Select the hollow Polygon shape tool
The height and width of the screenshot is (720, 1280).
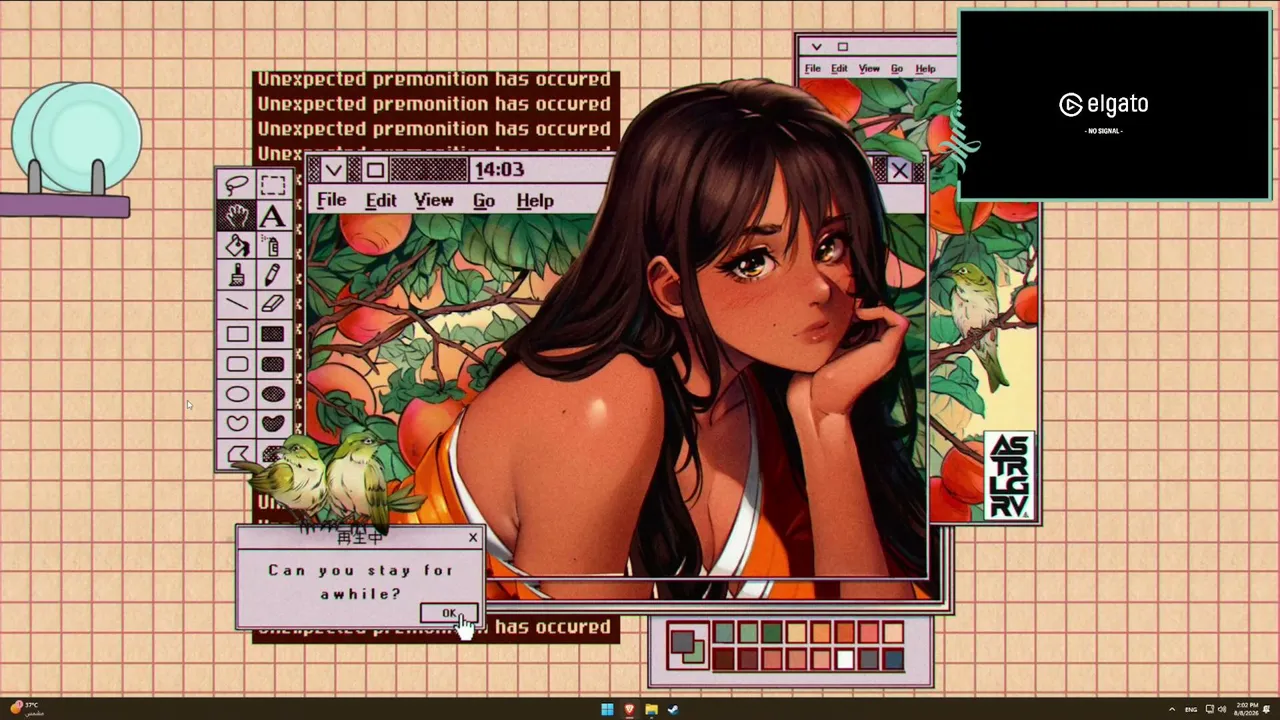[x=237, y=454]
